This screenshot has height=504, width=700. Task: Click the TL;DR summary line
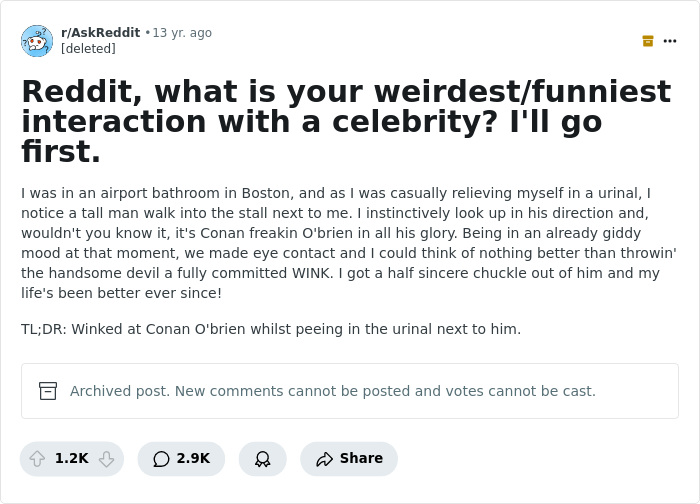[x=271, y=329]
